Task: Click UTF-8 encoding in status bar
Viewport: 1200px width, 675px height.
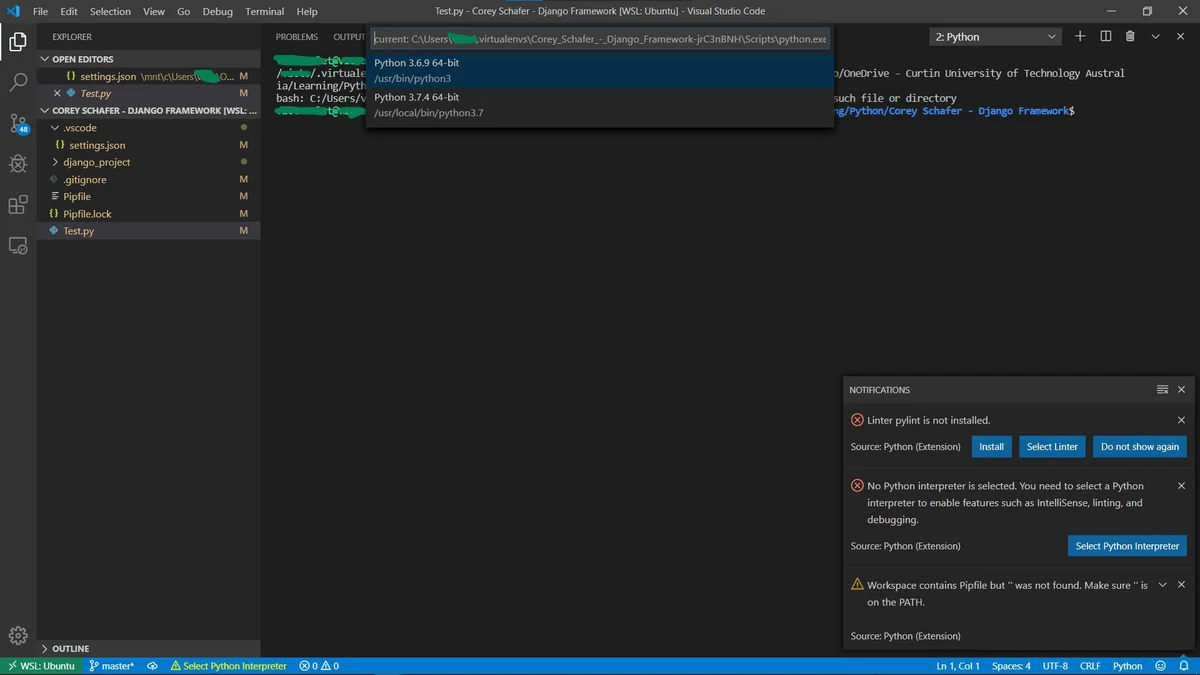Action: [x=1055, y=666]
